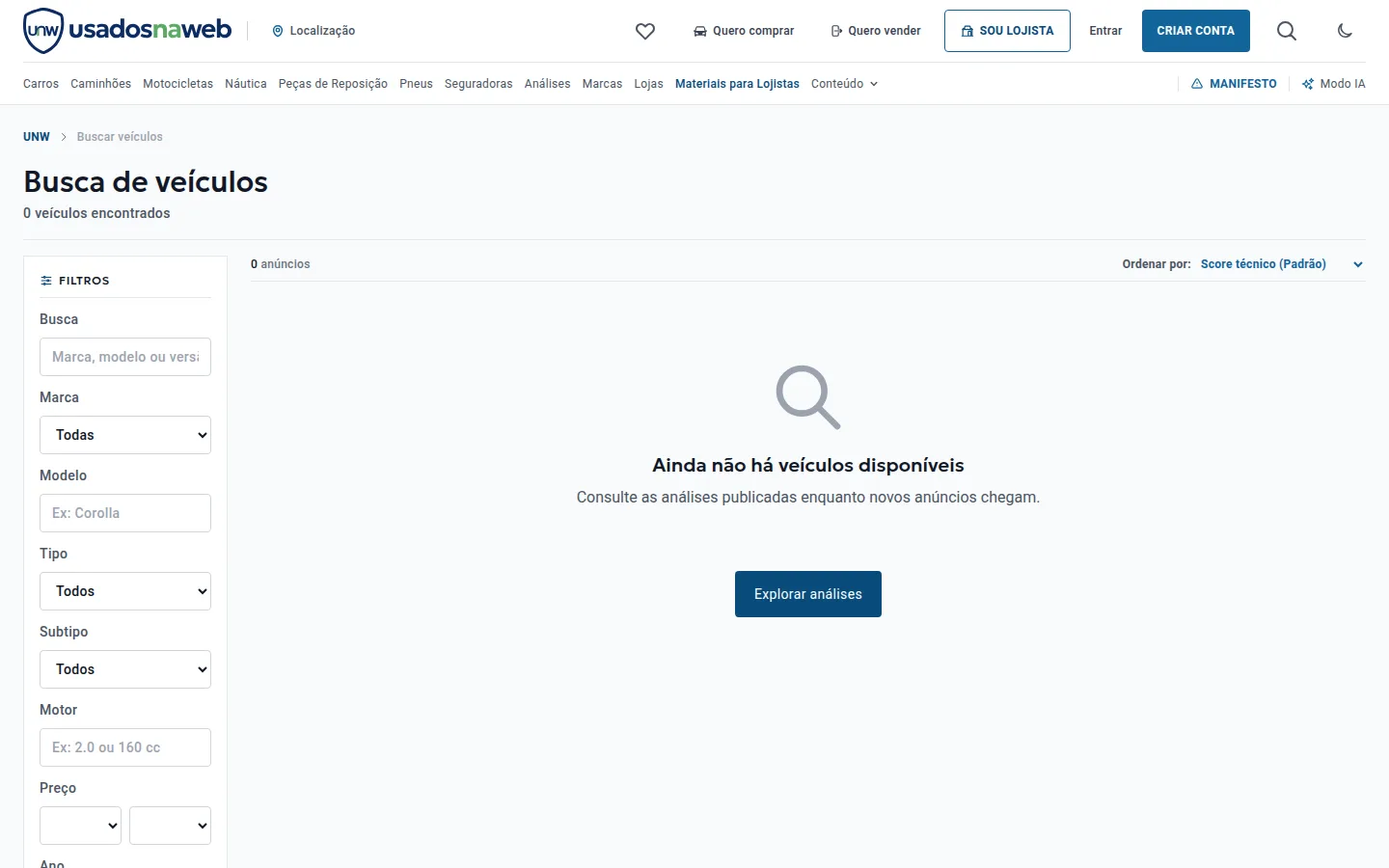1389x868 pixels.
Task: Activate Modo IA
Action: coord(1333,84)
